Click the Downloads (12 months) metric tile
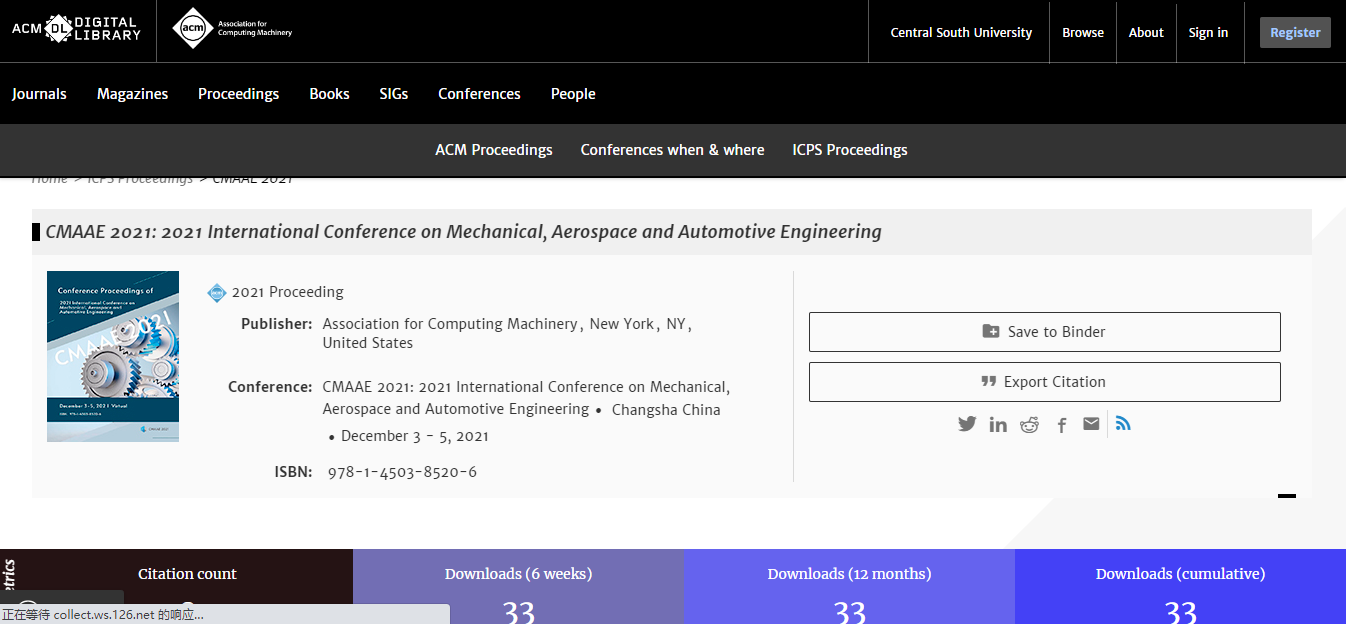This screenshot has height=624, width=1346. (x=849, y=587)
